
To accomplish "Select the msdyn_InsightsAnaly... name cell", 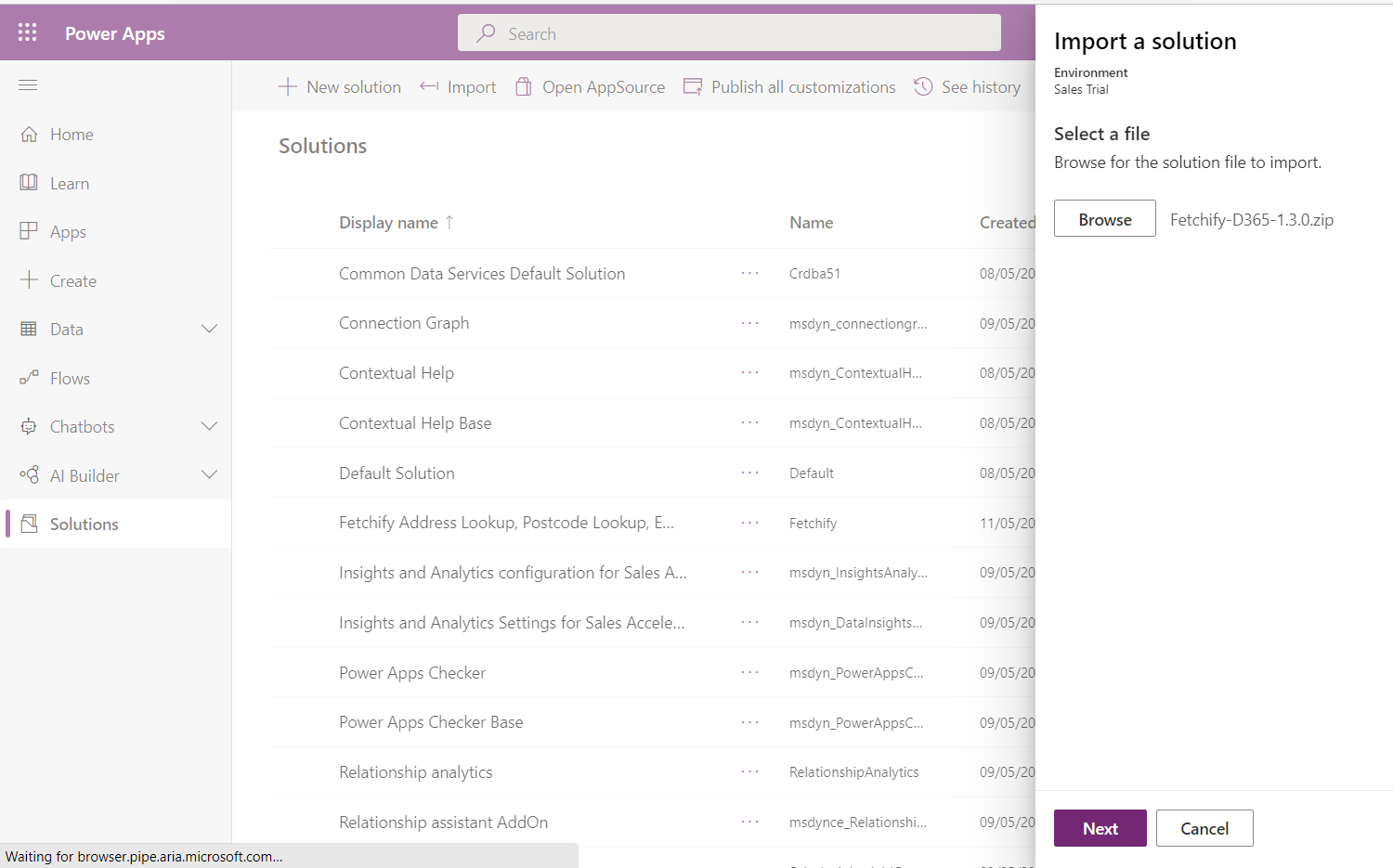I will tap(858, 573).
